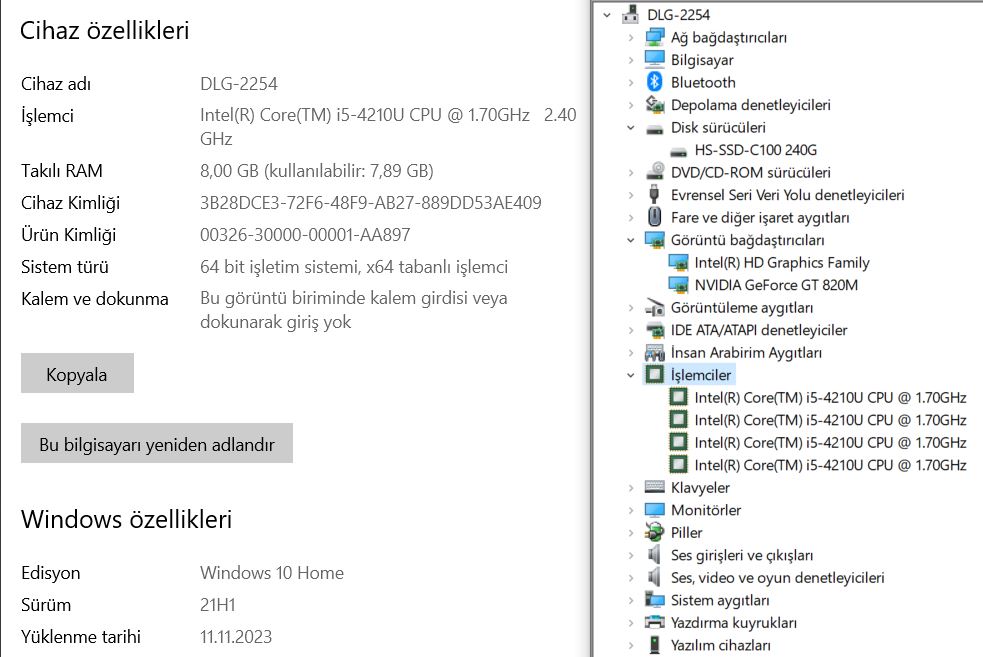Expand the İnsan Arabirim Aygıtları category
The height and width of the screenshot is (657, 983).
coord(631,353)
